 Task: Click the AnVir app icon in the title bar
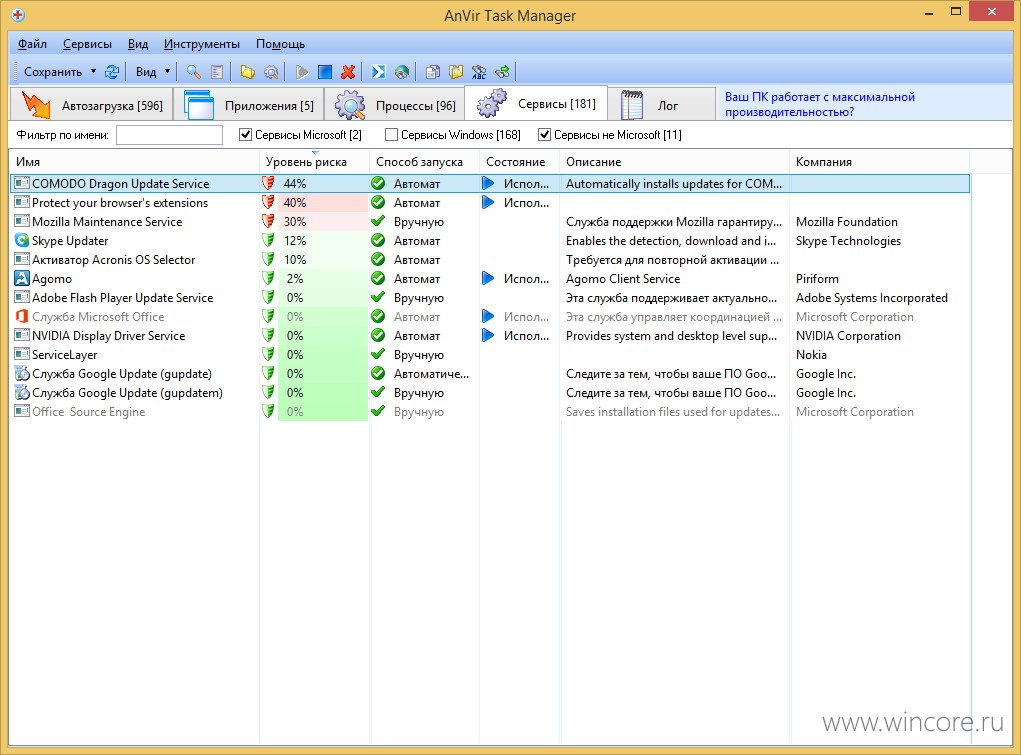(x=18, y=14)
